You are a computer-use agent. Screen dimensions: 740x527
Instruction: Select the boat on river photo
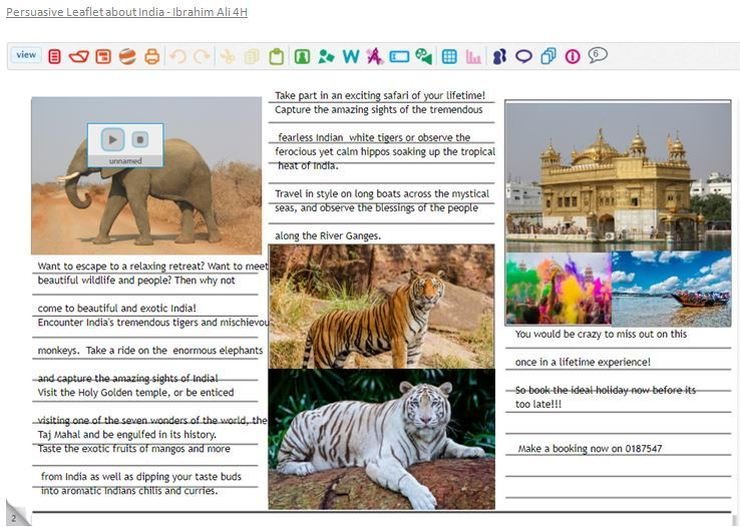[x=671, y=288]
